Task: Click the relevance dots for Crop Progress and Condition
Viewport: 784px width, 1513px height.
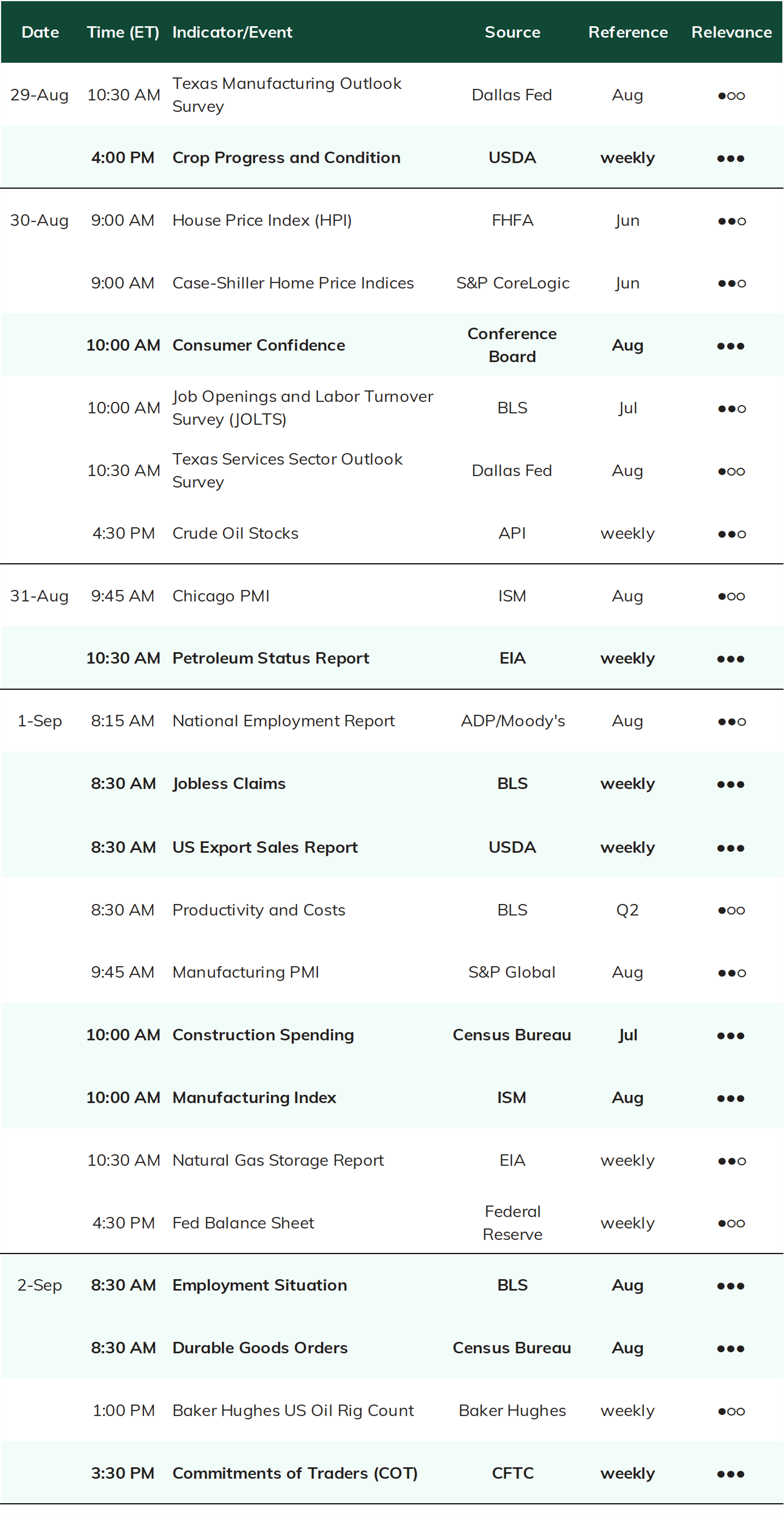Action: (731, 159)
